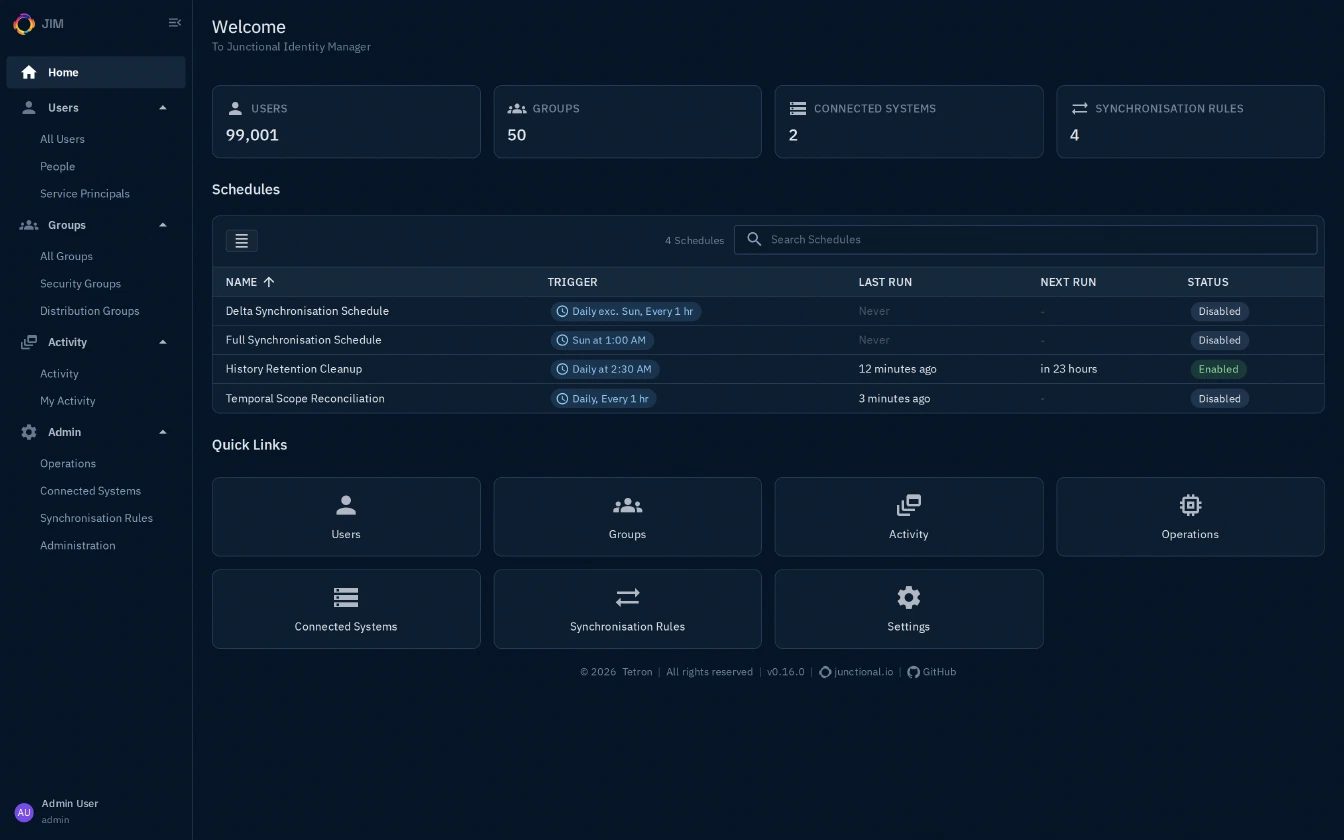Click the server icon on Connected Systems quick link
The width and height of the screenshot is (1344, 840).
pyautogui.click(x=346, y=597)
